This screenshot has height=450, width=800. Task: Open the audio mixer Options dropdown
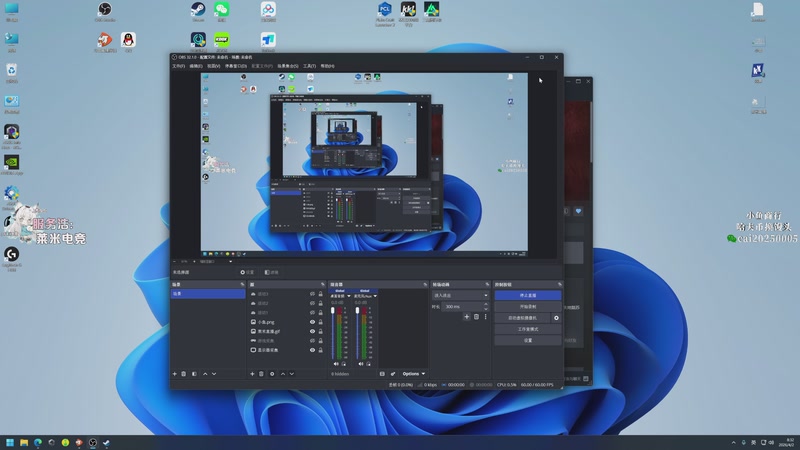[411, 374]
